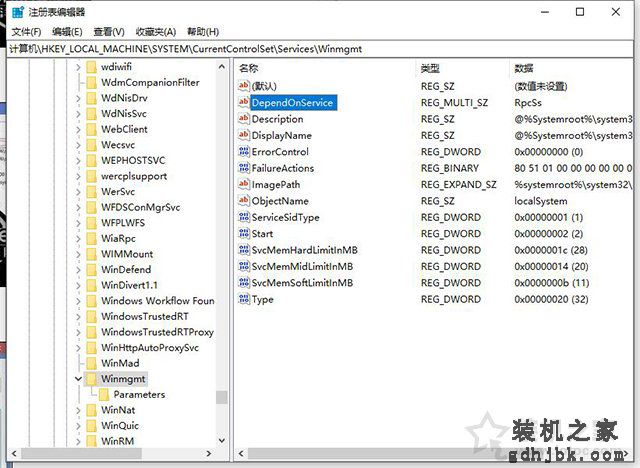Viewport: 640px width, 468px height.
Task: Open the 查看(V) menu
Action: pos(109,32)
